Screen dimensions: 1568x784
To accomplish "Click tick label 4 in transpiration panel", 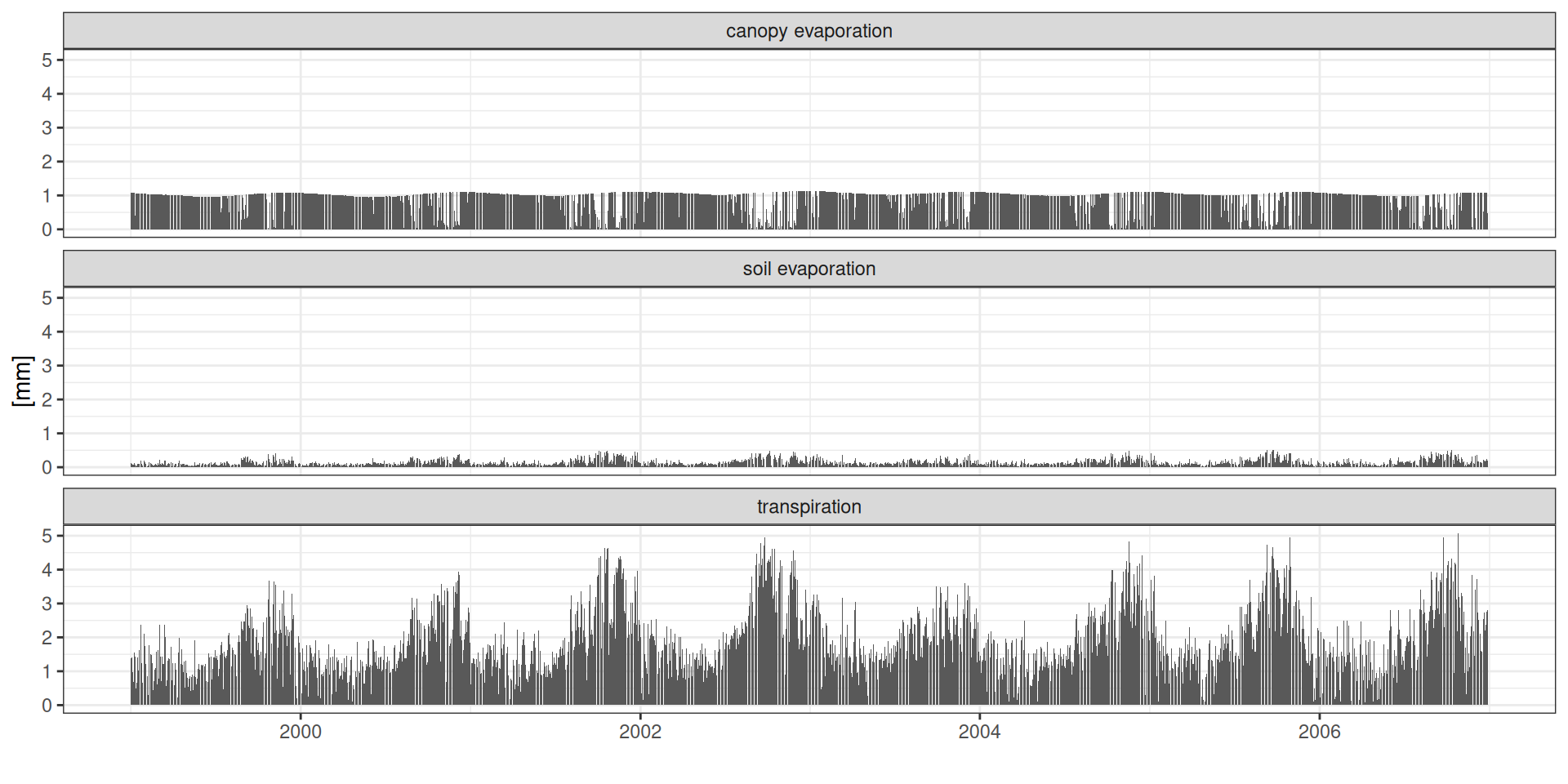I will click(47, 570).
